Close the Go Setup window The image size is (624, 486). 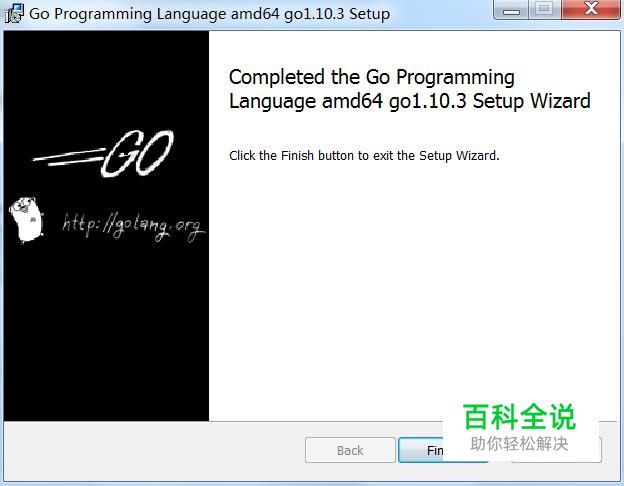(x=591, y=10)
